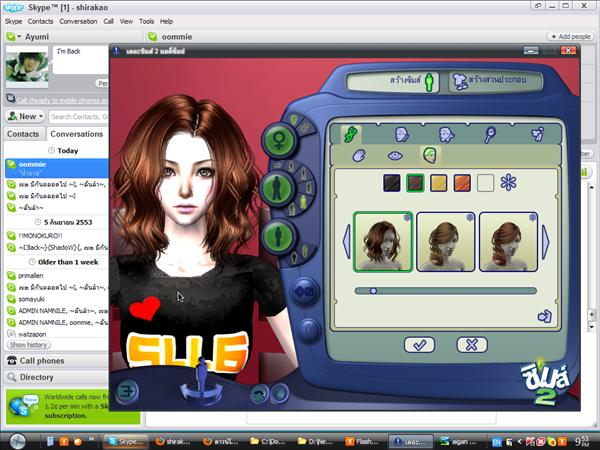Select the toddler age wheel segment
600x450 pixels.
click(277, 166)
